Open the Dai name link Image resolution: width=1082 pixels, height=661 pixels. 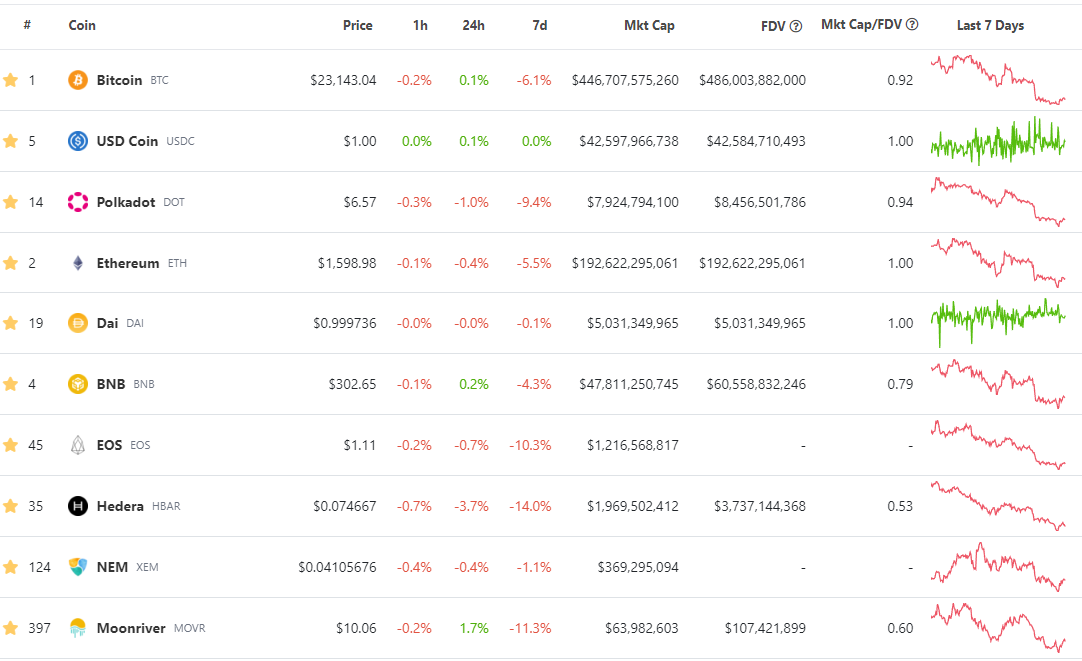click(107, 323)
